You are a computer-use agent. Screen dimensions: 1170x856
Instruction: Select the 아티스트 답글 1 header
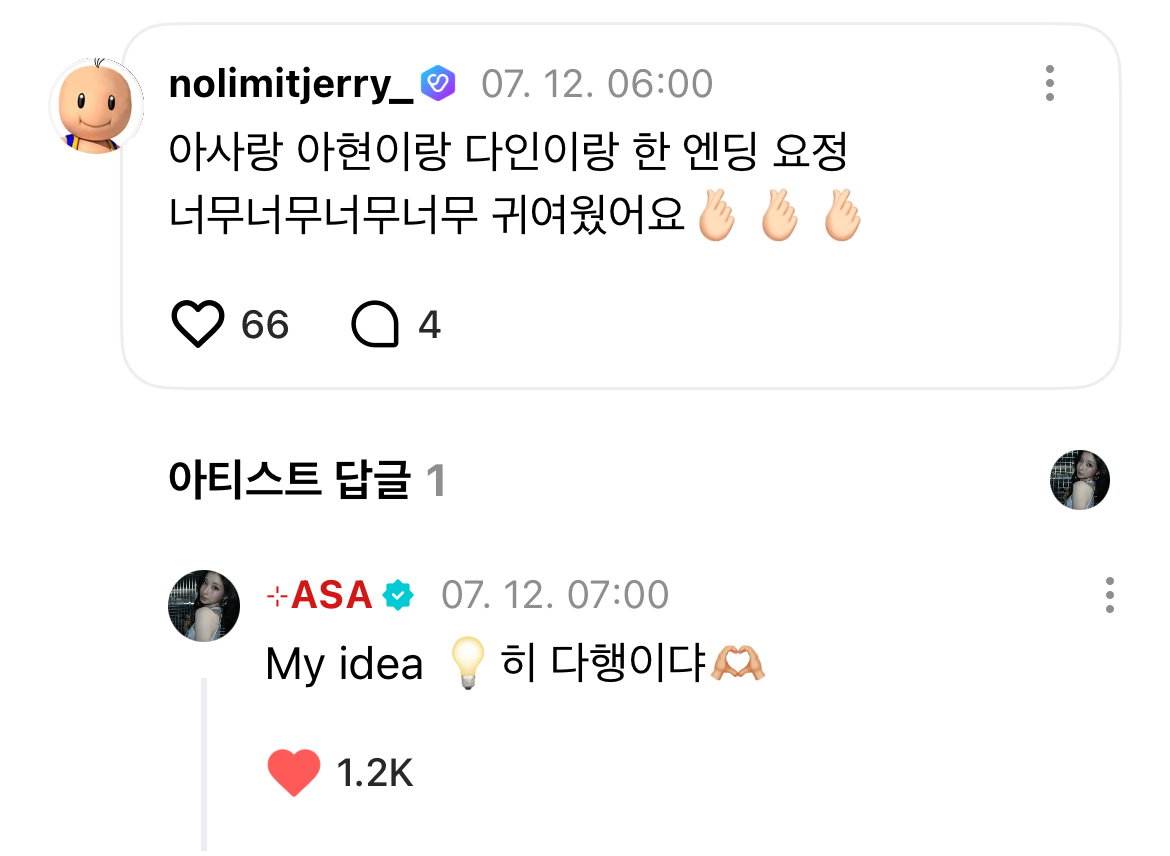pyautogui.click(x=307, y=479)
